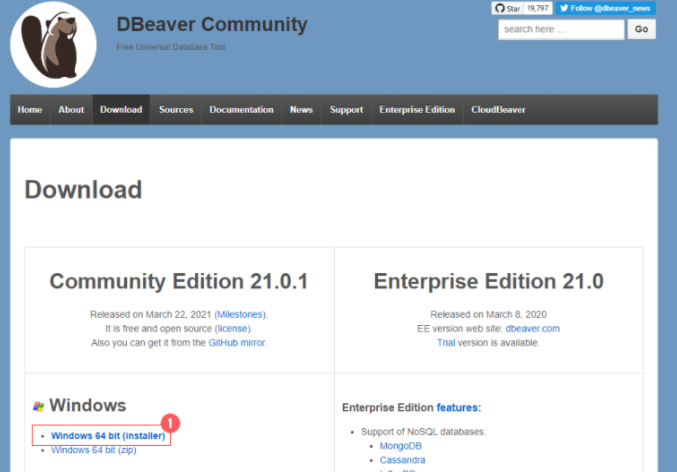Download Windows 64 bit (installer)

[108, 436]
